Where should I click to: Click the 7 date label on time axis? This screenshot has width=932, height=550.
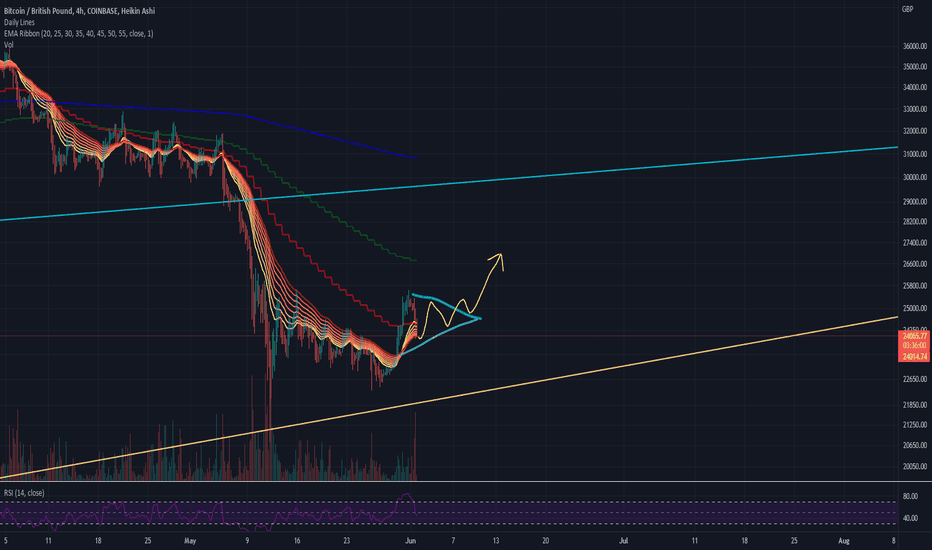pos(453,541)
